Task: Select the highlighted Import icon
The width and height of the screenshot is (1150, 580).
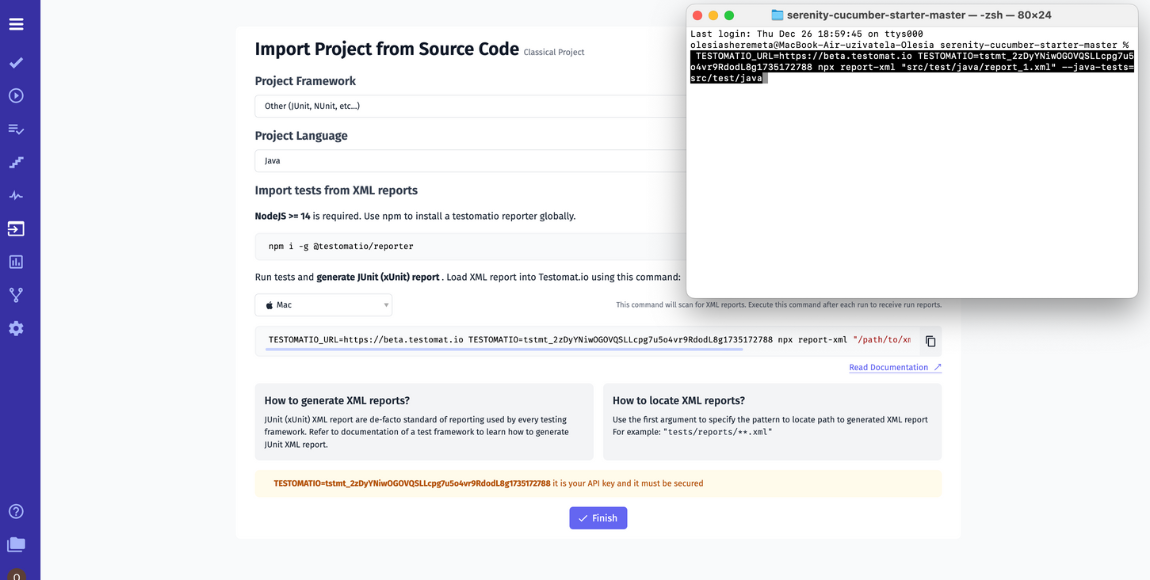Action: pyautogui.click(x=15, y=228)
